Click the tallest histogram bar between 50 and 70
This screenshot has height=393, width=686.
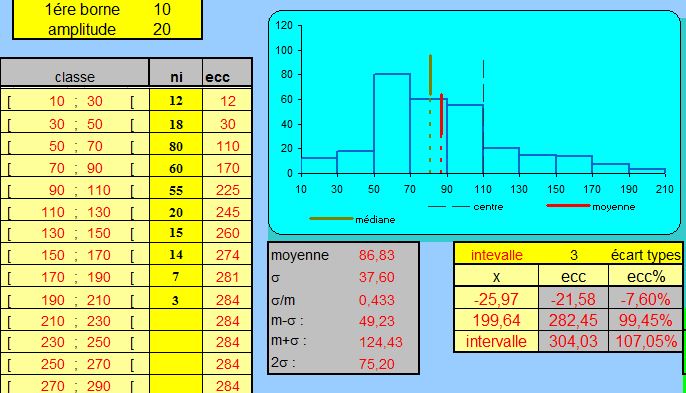click(x=392, y=123)
